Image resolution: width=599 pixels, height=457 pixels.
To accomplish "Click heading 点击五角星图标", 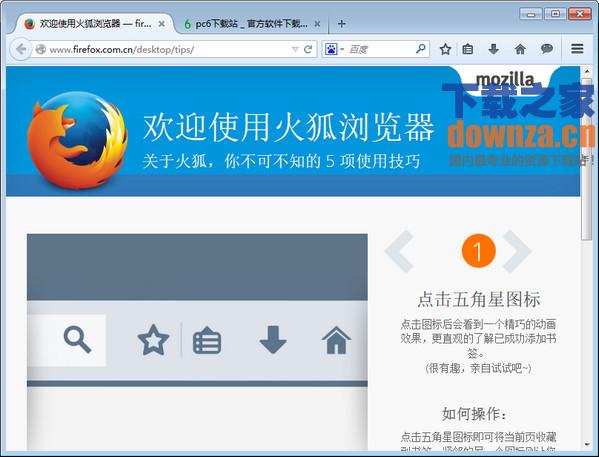I will [x=479, y=299].
